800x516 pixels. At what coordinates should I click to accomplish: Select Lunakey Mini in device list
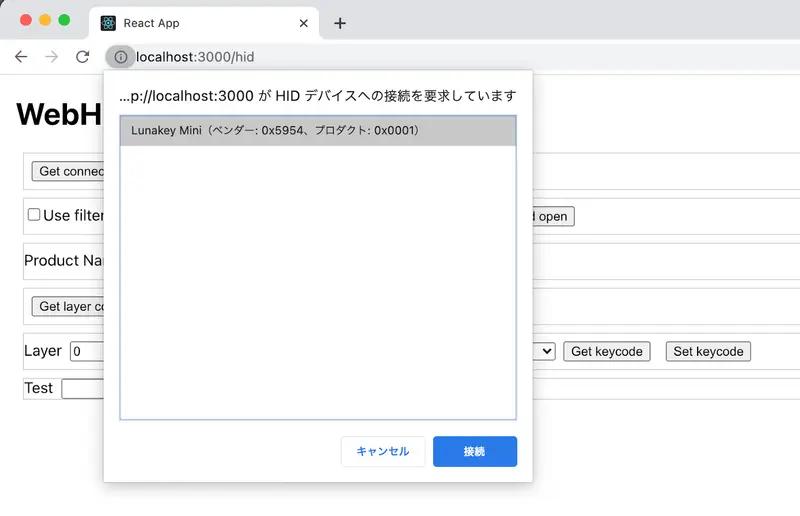[x=318, y=131]
